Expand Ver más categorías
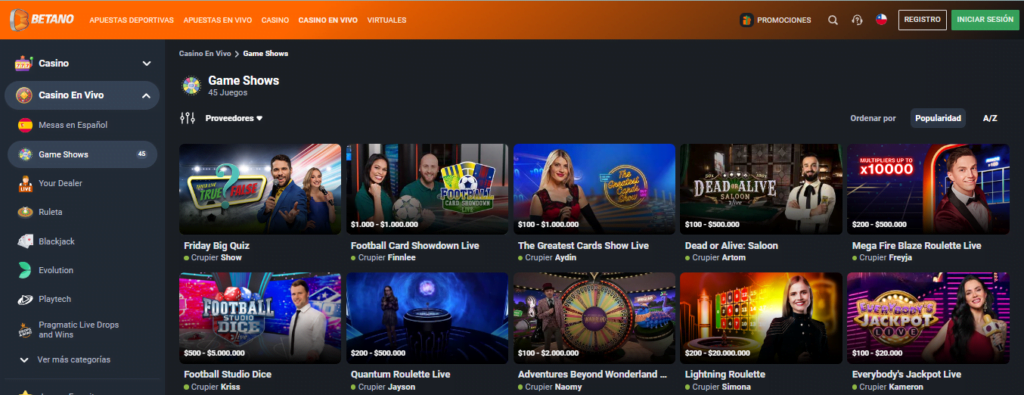The width and height of the screenshot is (1024, 395). pos(73,360)
